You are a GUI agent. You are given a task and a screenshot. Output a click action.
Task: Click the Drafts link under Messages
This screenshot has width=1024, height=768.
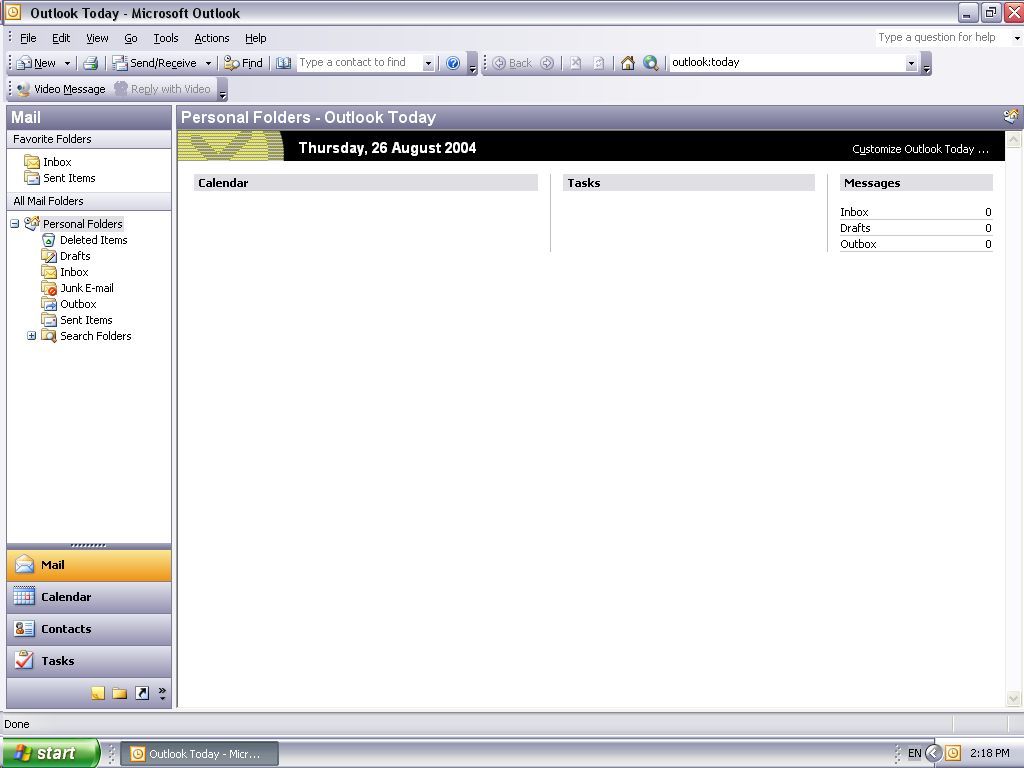point(855,228)
